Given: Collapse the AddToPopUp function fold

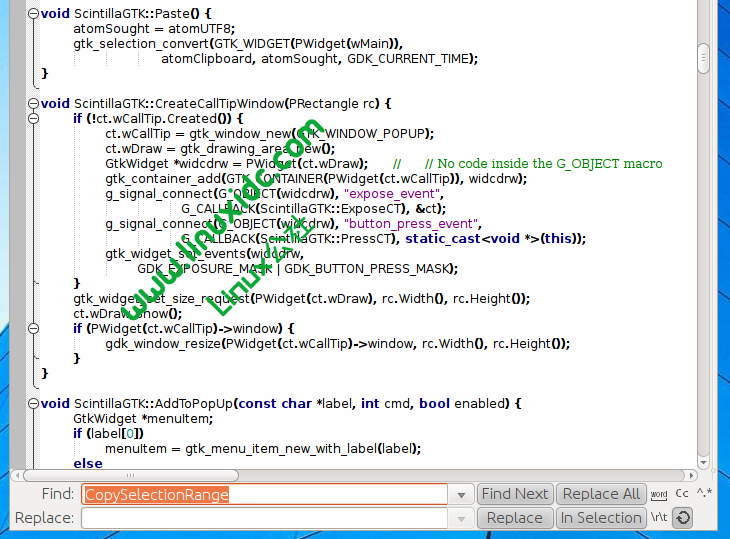Looking at the screenshot, I should [32, 403].
